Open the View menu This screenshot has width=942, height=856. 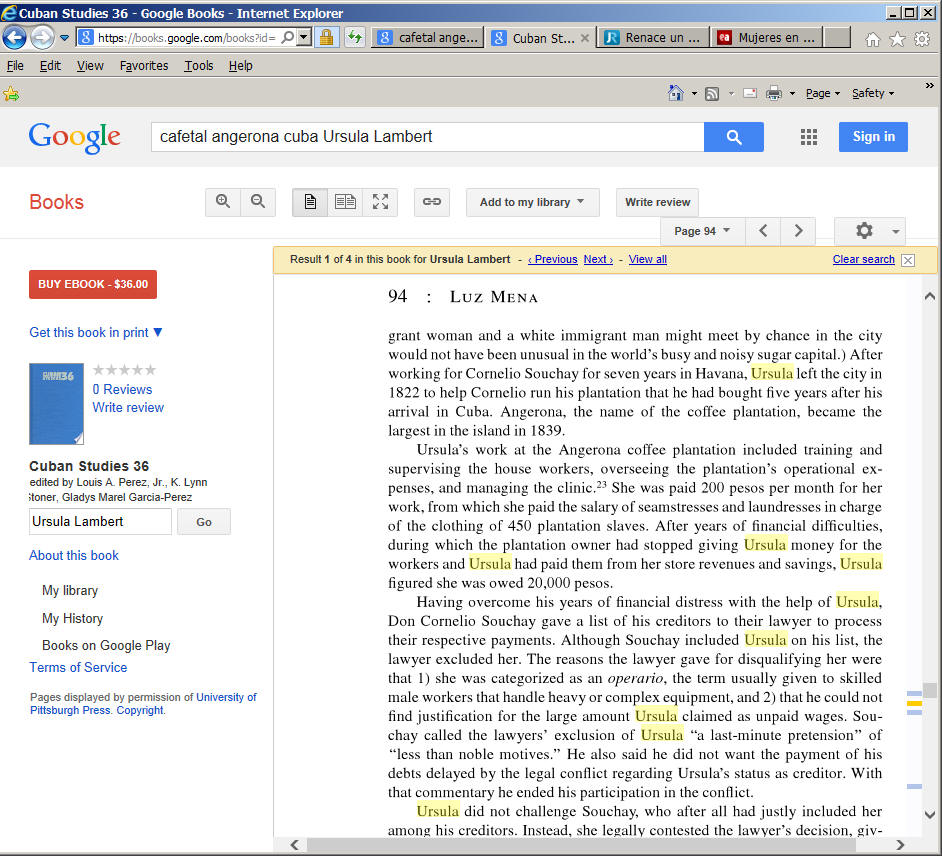click(90, 65)
